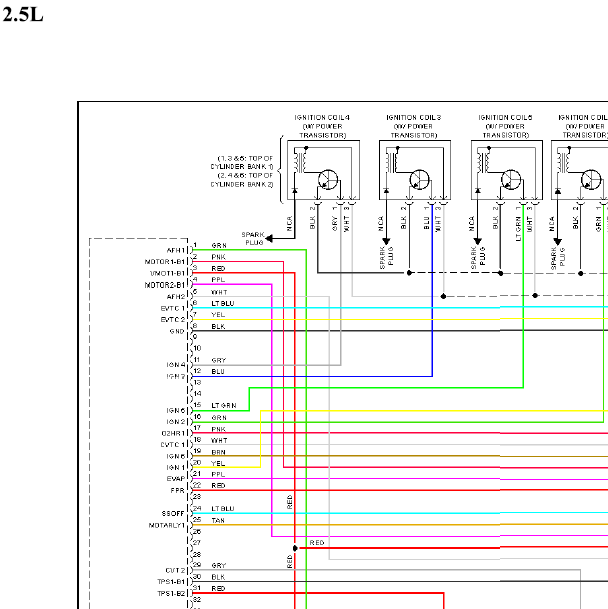
Task: Click the TPS1-B1 pin label
Action: 171,582
